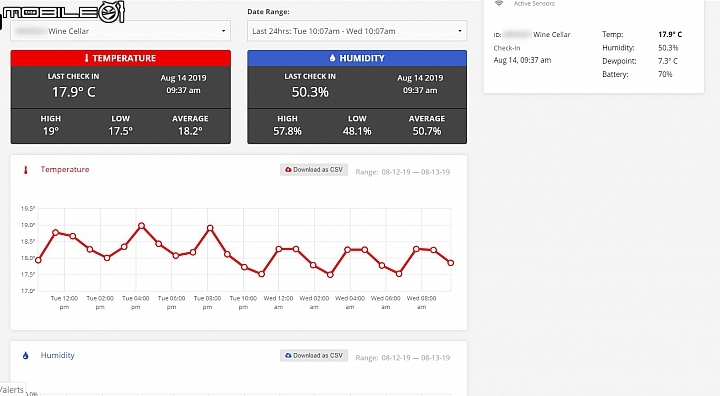Open the alerts tab at bottom left
This screenshot has height=396, width=720.
12,390
